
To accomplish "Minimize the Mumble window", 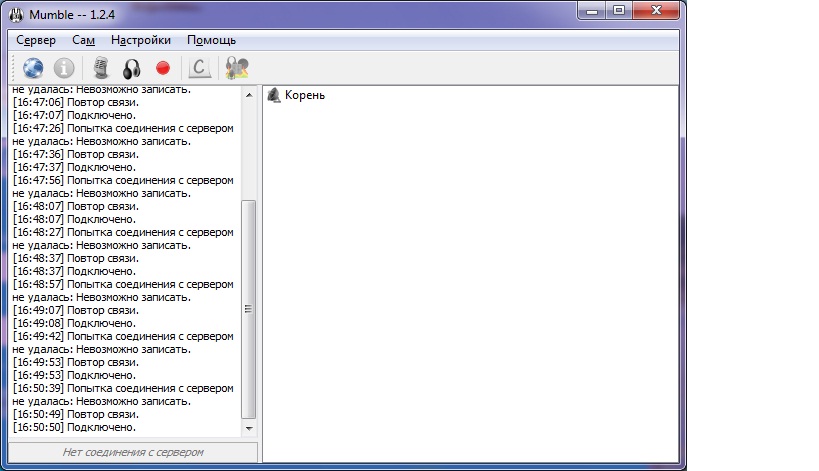I will [x=592, y=11].
